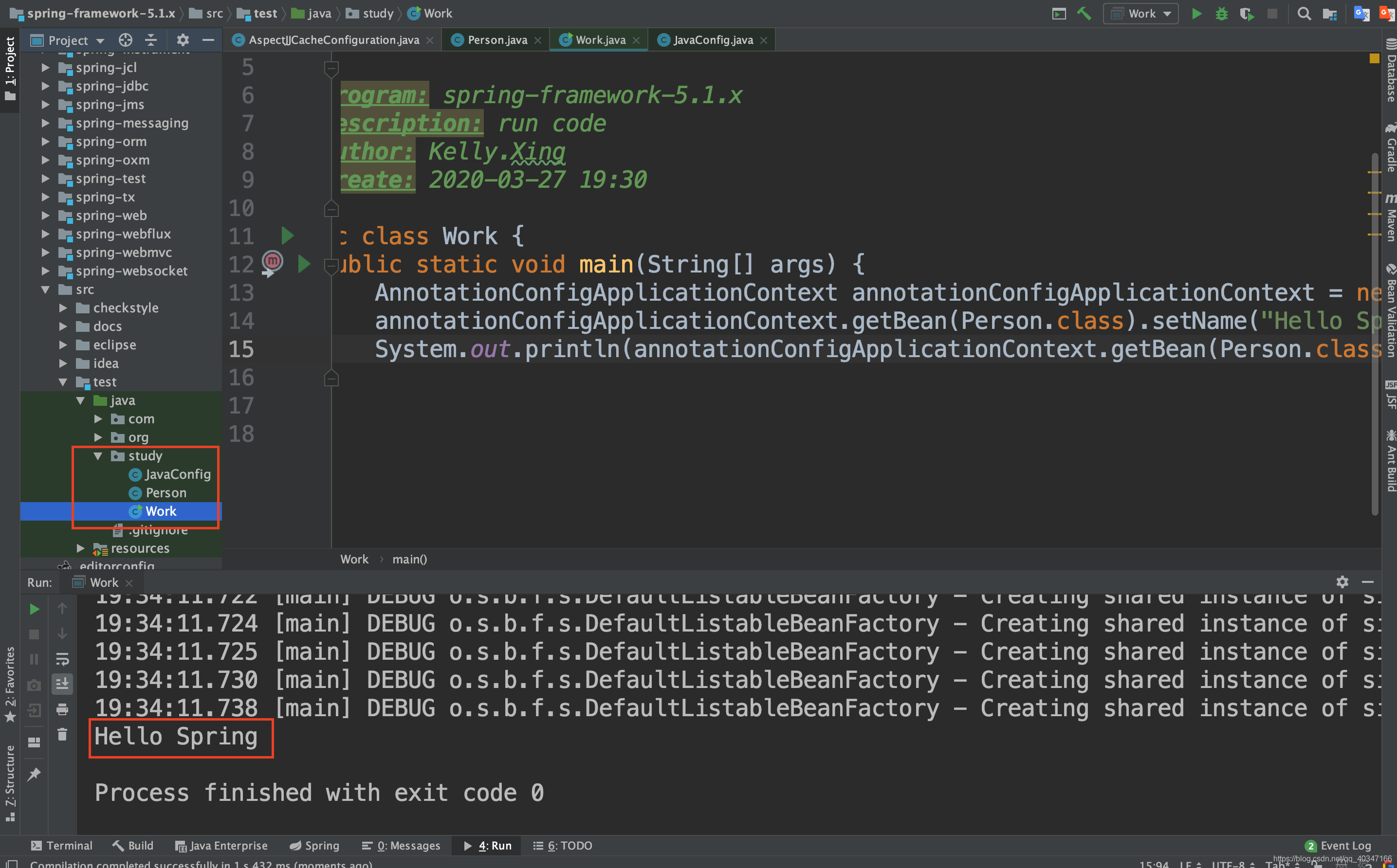Click run gutter arrow beside main method
This screenshot has height=868, width=1397.
point(304,264)
